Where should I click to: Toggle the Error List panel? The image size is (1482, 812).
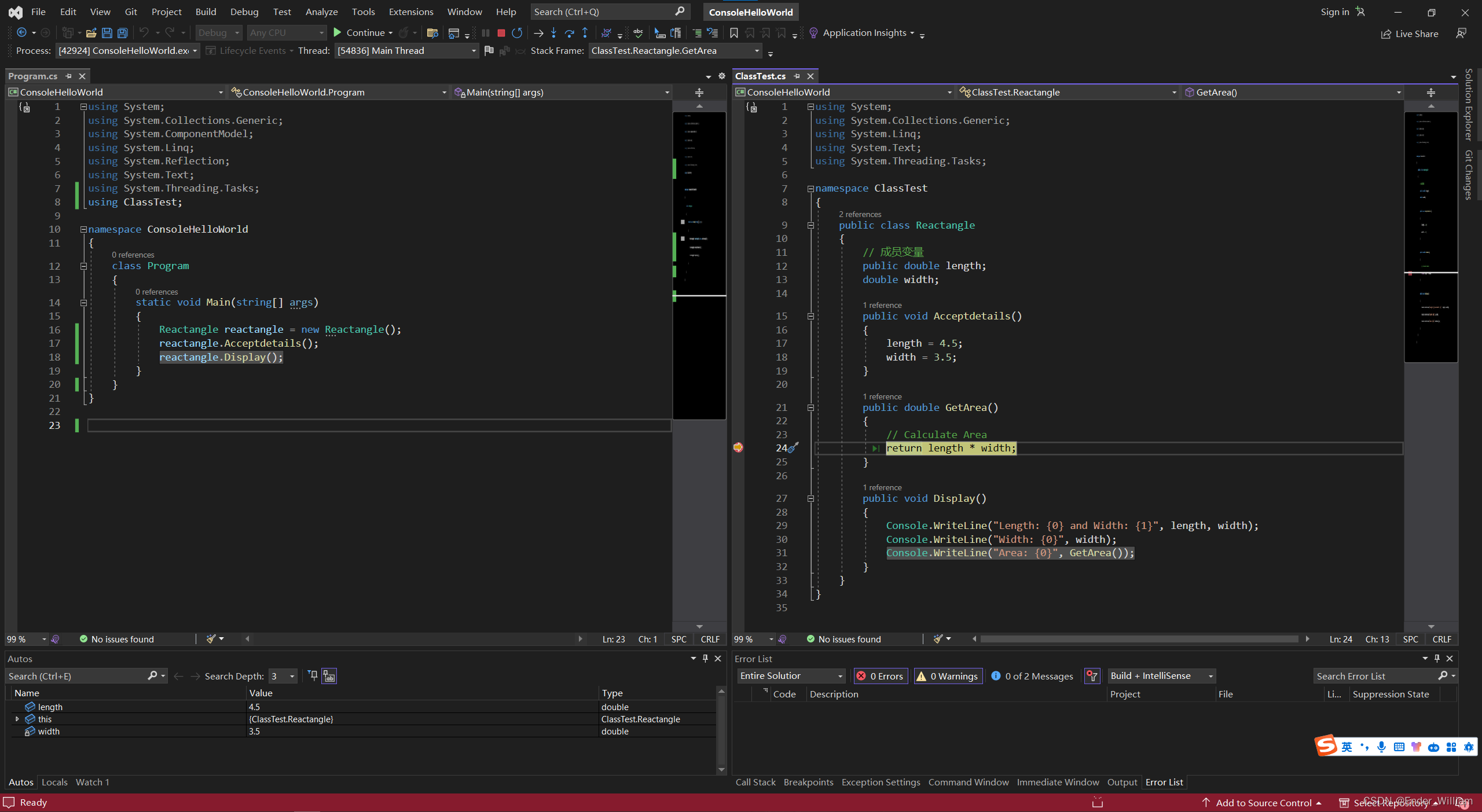click(x=1164, y=782)
